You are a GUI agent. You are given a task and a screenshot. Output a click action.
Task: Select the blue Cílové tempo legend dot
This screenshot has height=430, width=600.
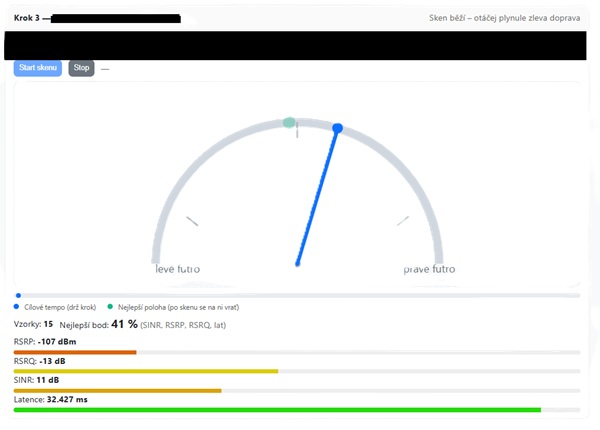(x=18, y=308)
